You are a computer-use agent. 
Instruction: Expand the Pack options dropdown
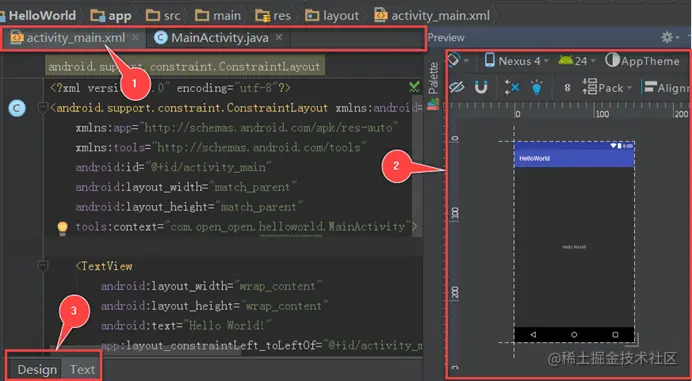coord(607,87)
